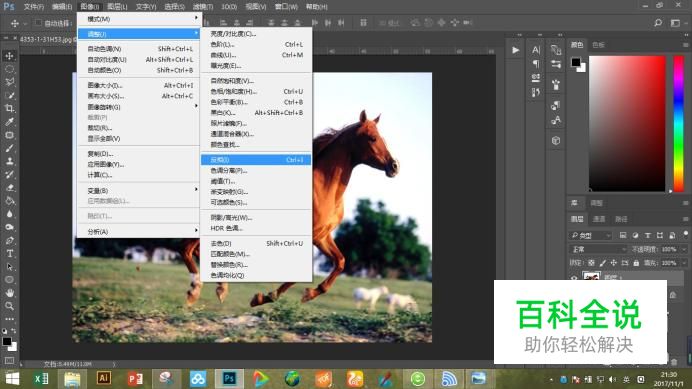Click the Lock all padlock icon

coord(636,263)
